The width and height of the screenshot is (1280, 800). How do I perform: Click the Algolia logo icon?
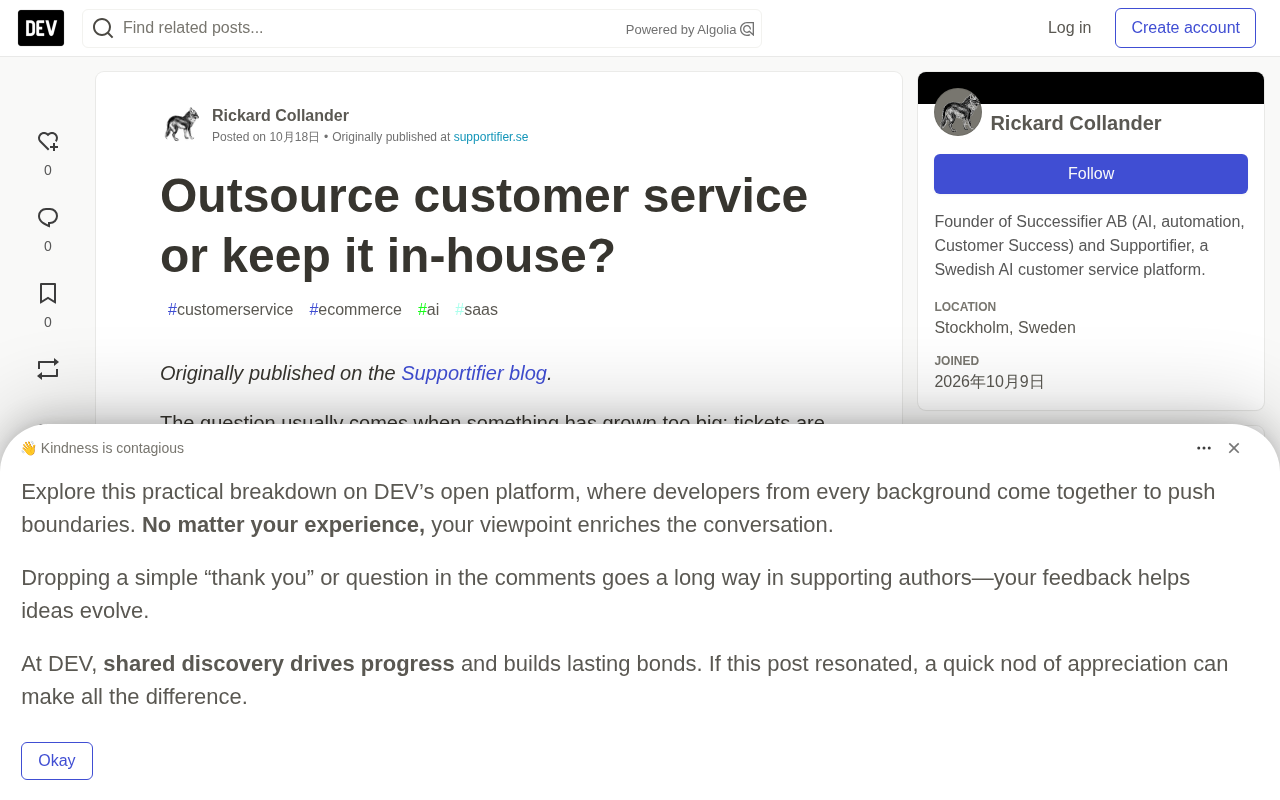click(747, 29)
